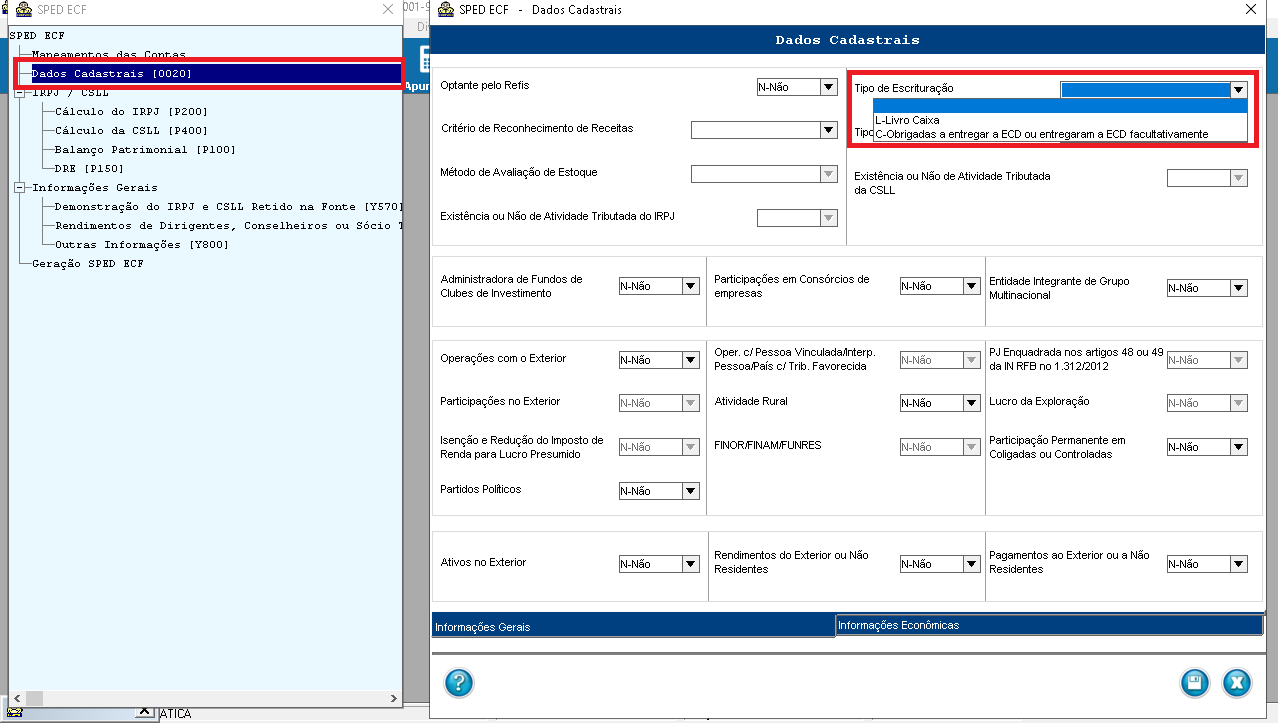
Task: Open Operações com o Exterior dropdown
Action: [x=690, y=360]
